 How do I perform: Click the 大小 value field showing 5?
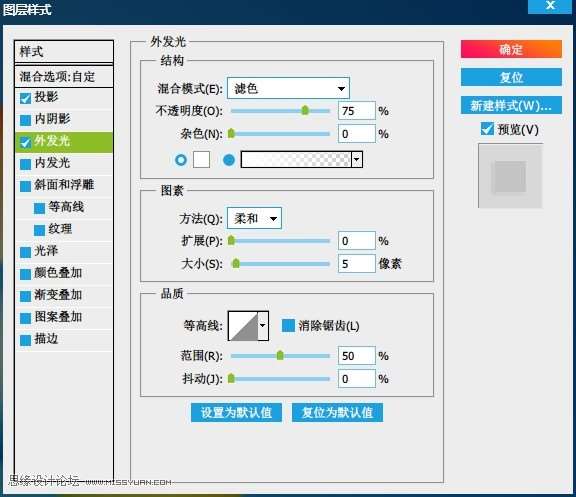[x=357, y=264]
